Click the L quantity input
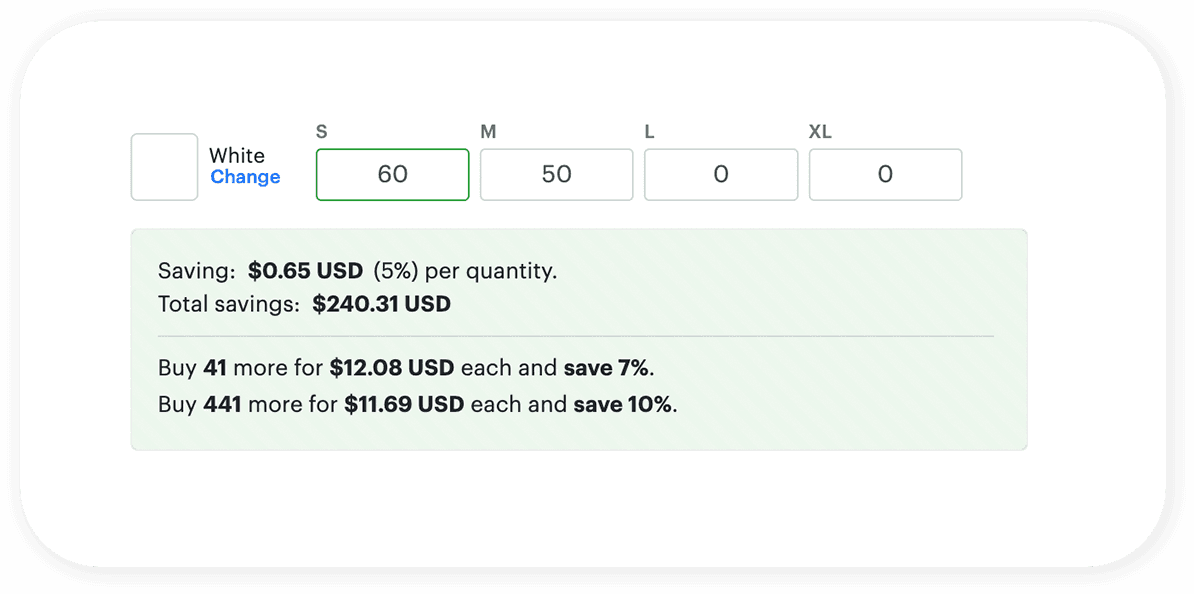The image size is (1194, 594). coord(721,174)
